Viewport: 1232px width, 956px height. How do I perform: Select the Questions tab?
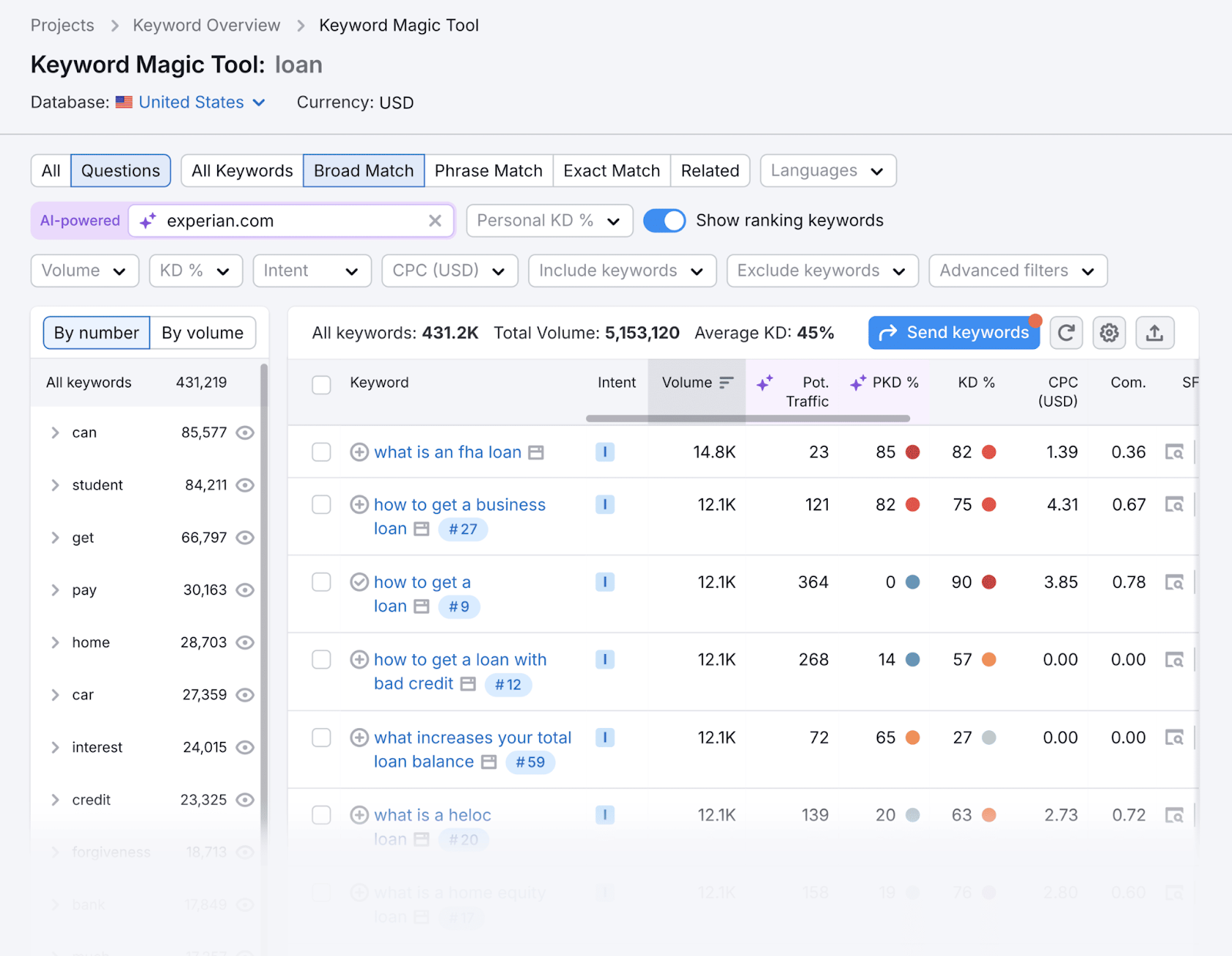(x=121, y=171)
